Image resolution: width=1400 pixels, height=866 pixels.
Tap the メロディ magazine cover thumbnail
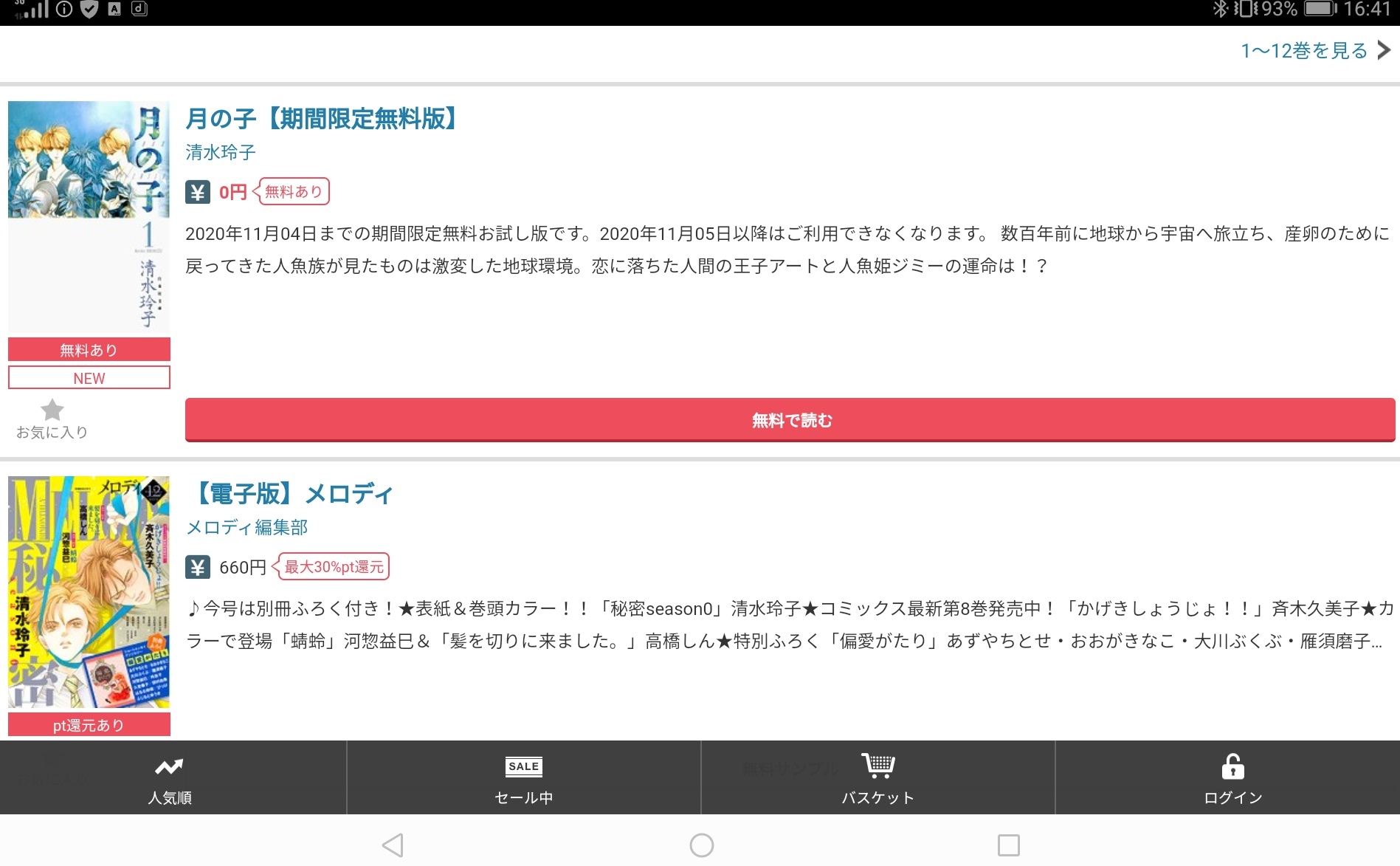tap(89, 591)
